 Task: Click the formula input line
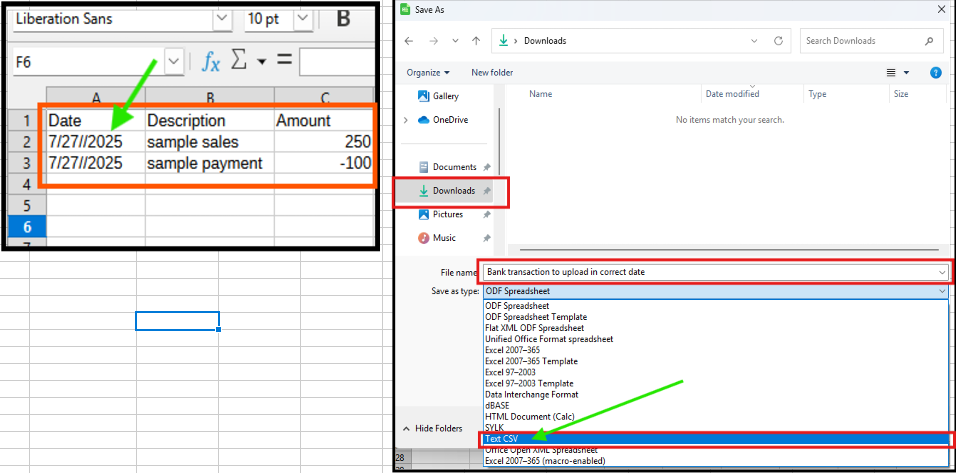point(337,61)
